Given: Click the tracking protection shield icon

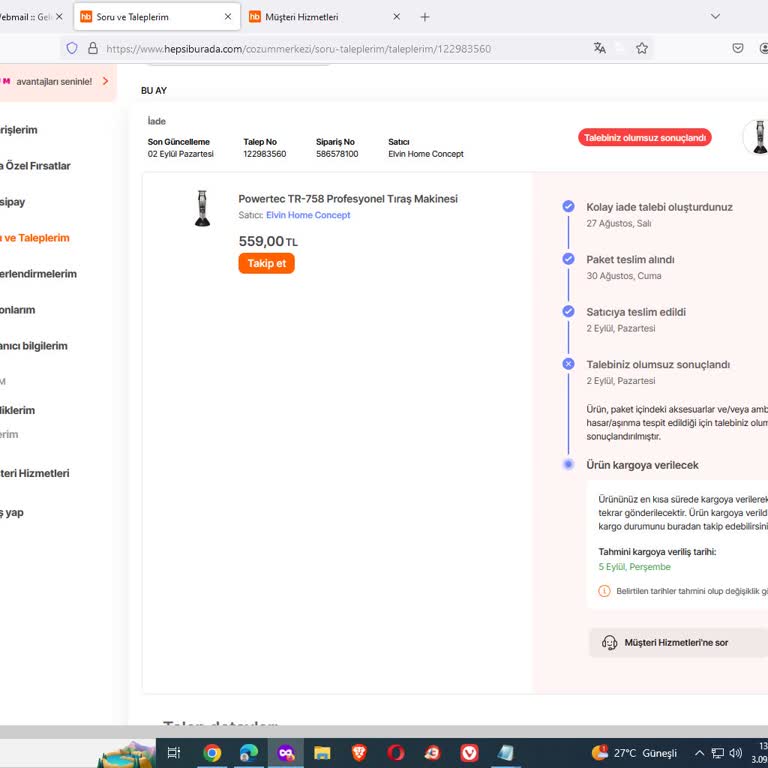Looking at the screenshot, I should point(71,48).
